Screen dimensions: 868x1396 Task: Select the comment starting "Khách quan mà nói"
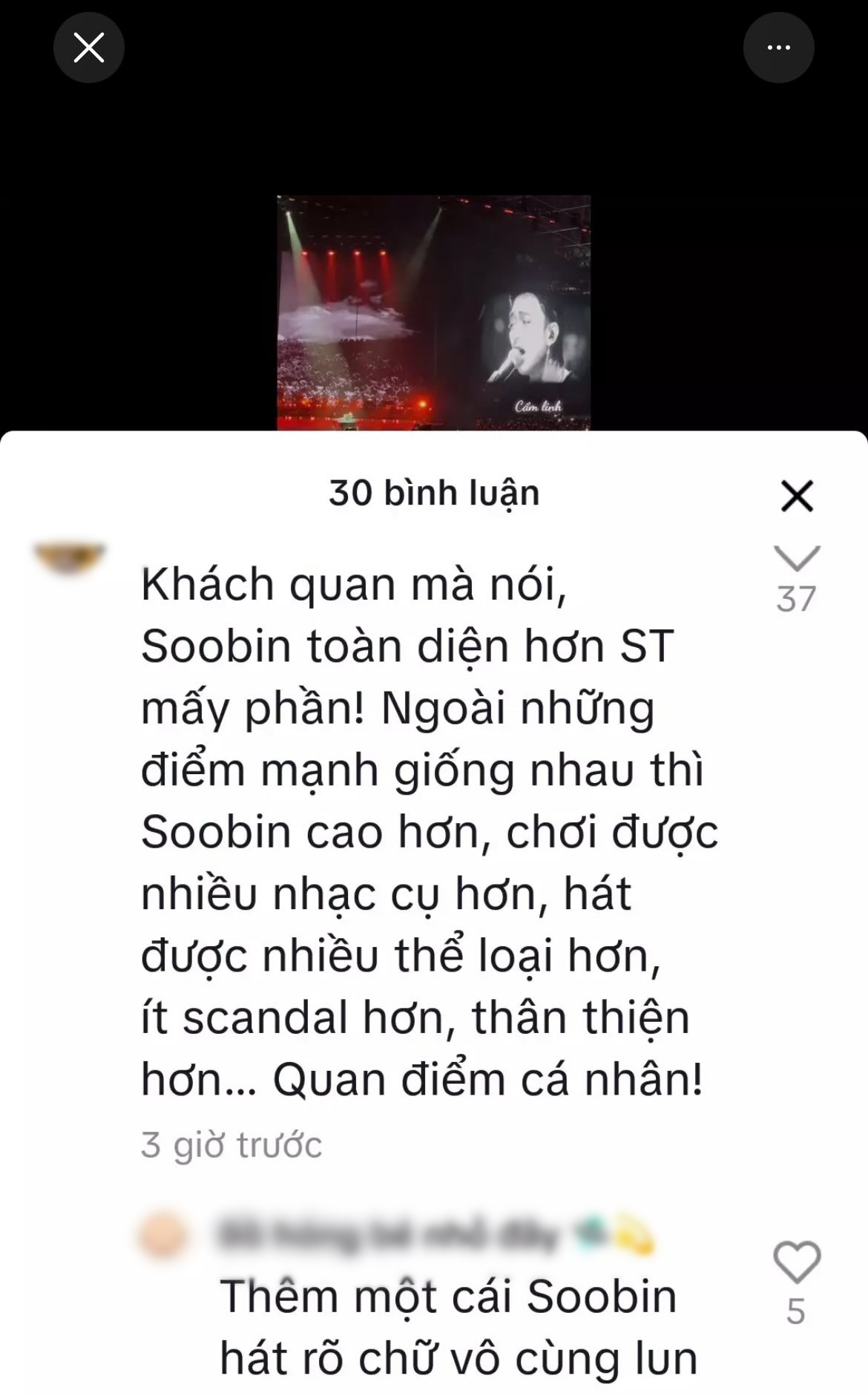[x=430, y=832]
